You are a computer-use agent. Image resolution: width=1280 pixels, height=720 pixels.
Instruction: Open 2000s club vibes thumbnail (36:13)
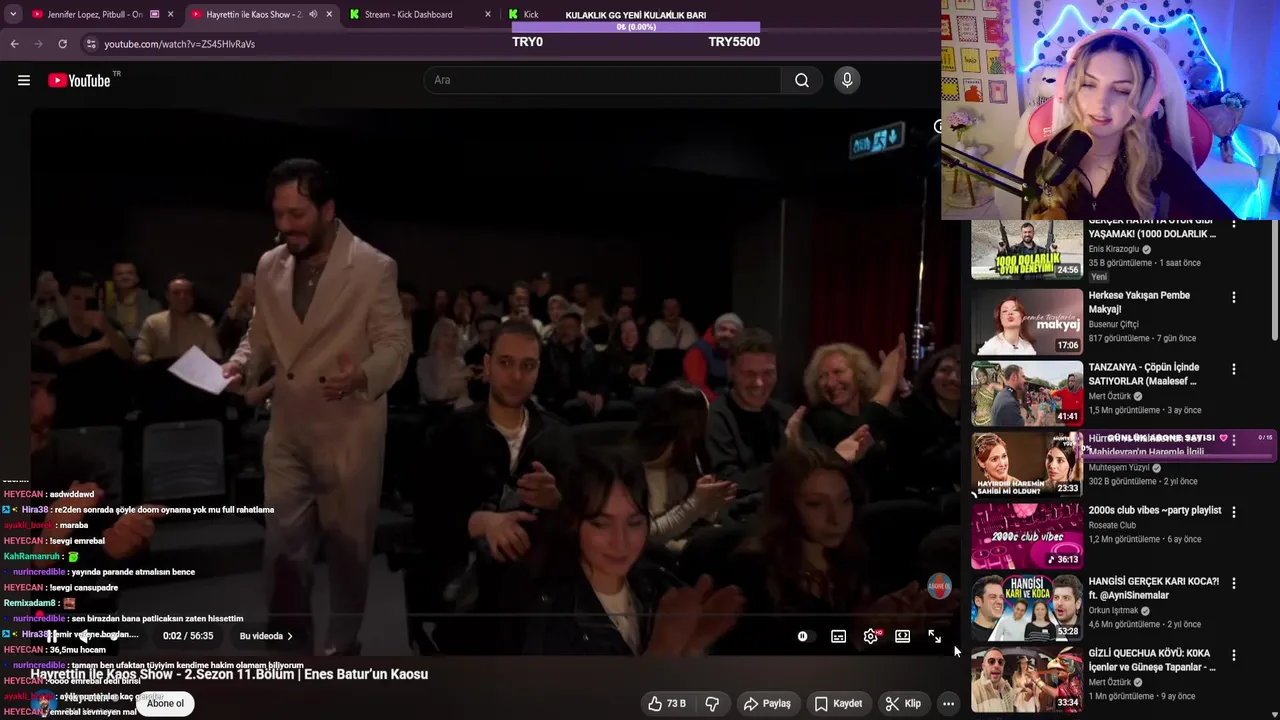pos(1027,537)
